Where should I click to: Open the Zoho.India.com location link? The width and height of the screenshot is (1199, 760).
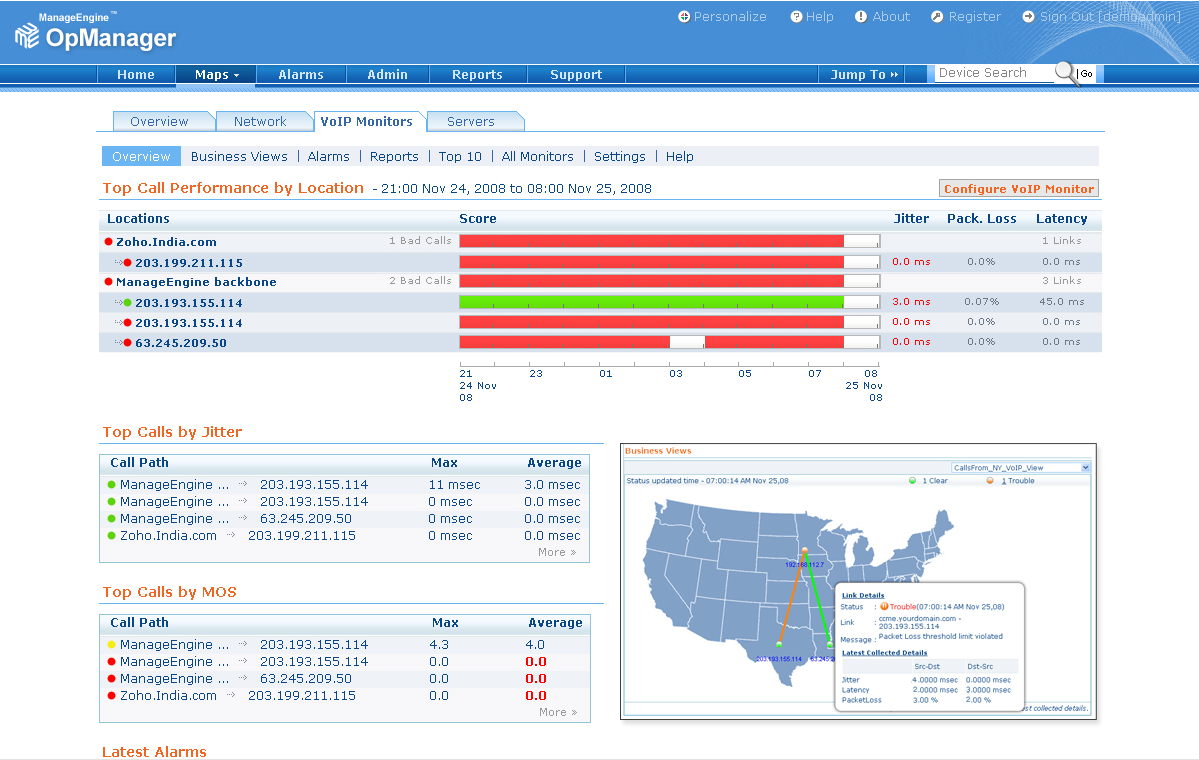click(166, 242)
